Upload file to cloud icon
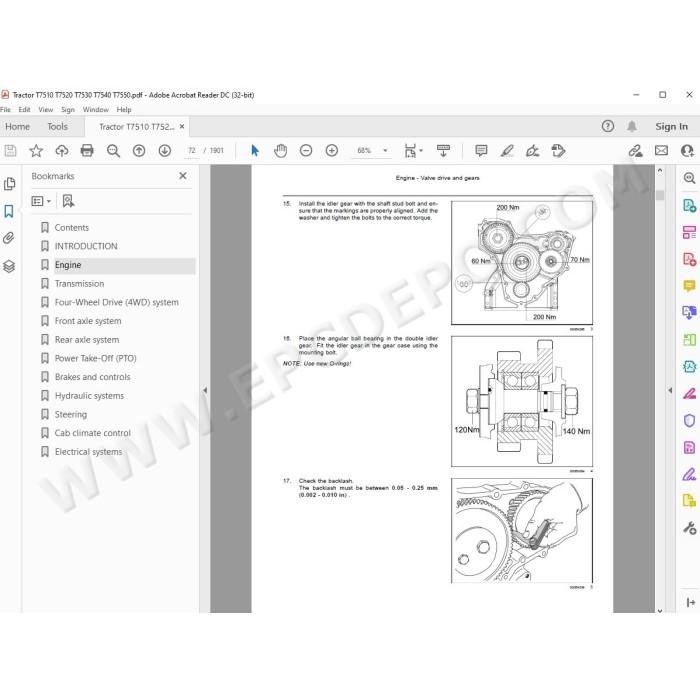 pyautogui.click(x=62, y=151)
